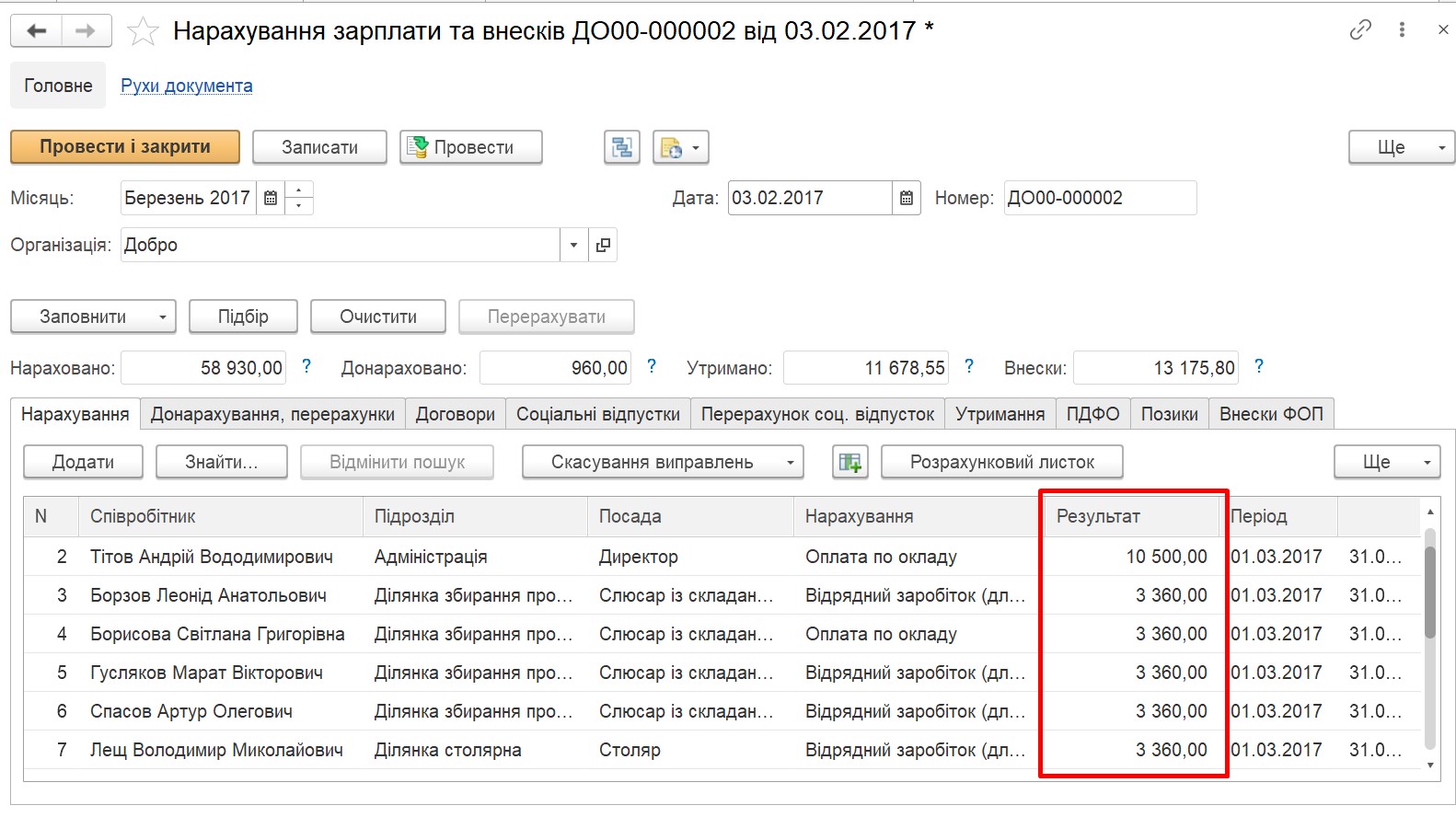Click the Дата input field
The width and height of the screenshot is (1456, 817).
(810, 198)
